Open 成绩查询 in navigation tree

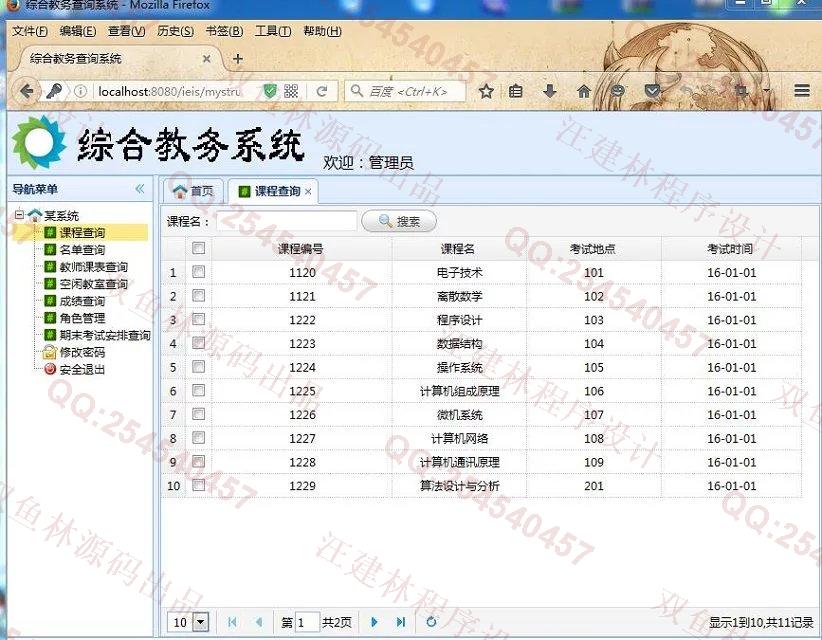(82, 301)
